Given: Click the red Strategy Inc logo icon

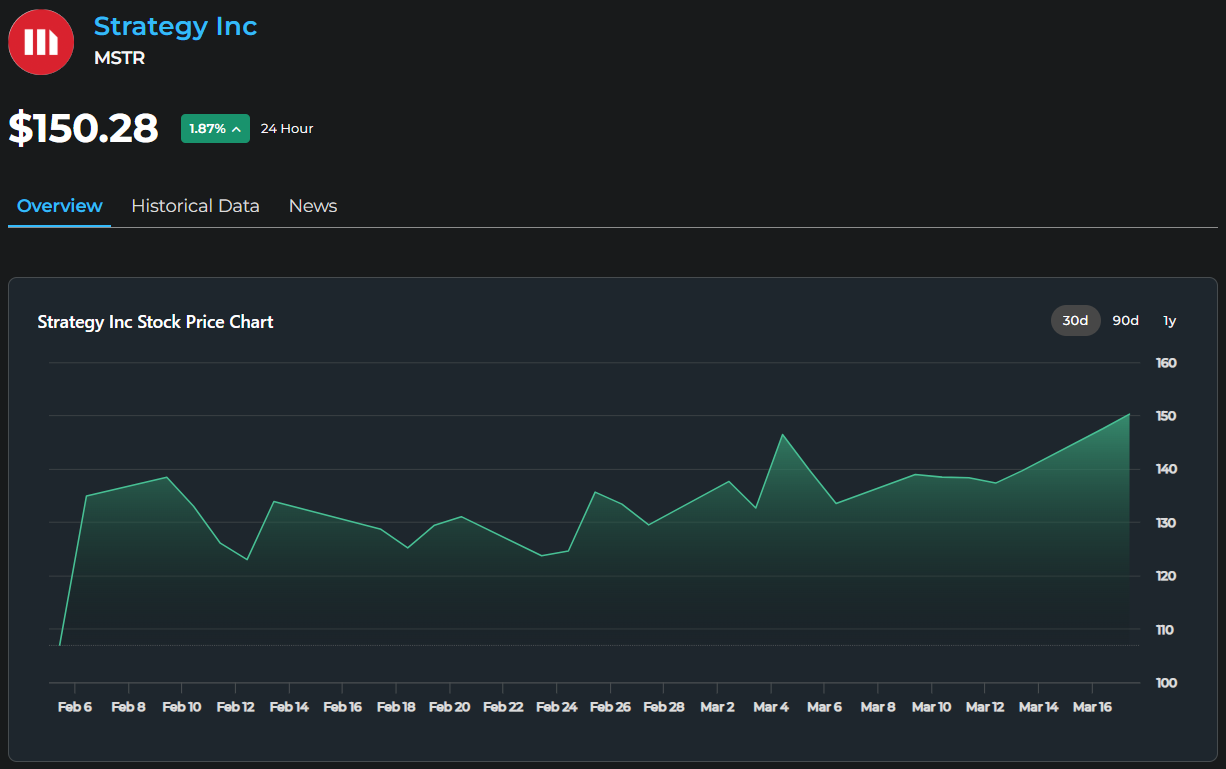Looking at the screenshot, I should point(41,42).
